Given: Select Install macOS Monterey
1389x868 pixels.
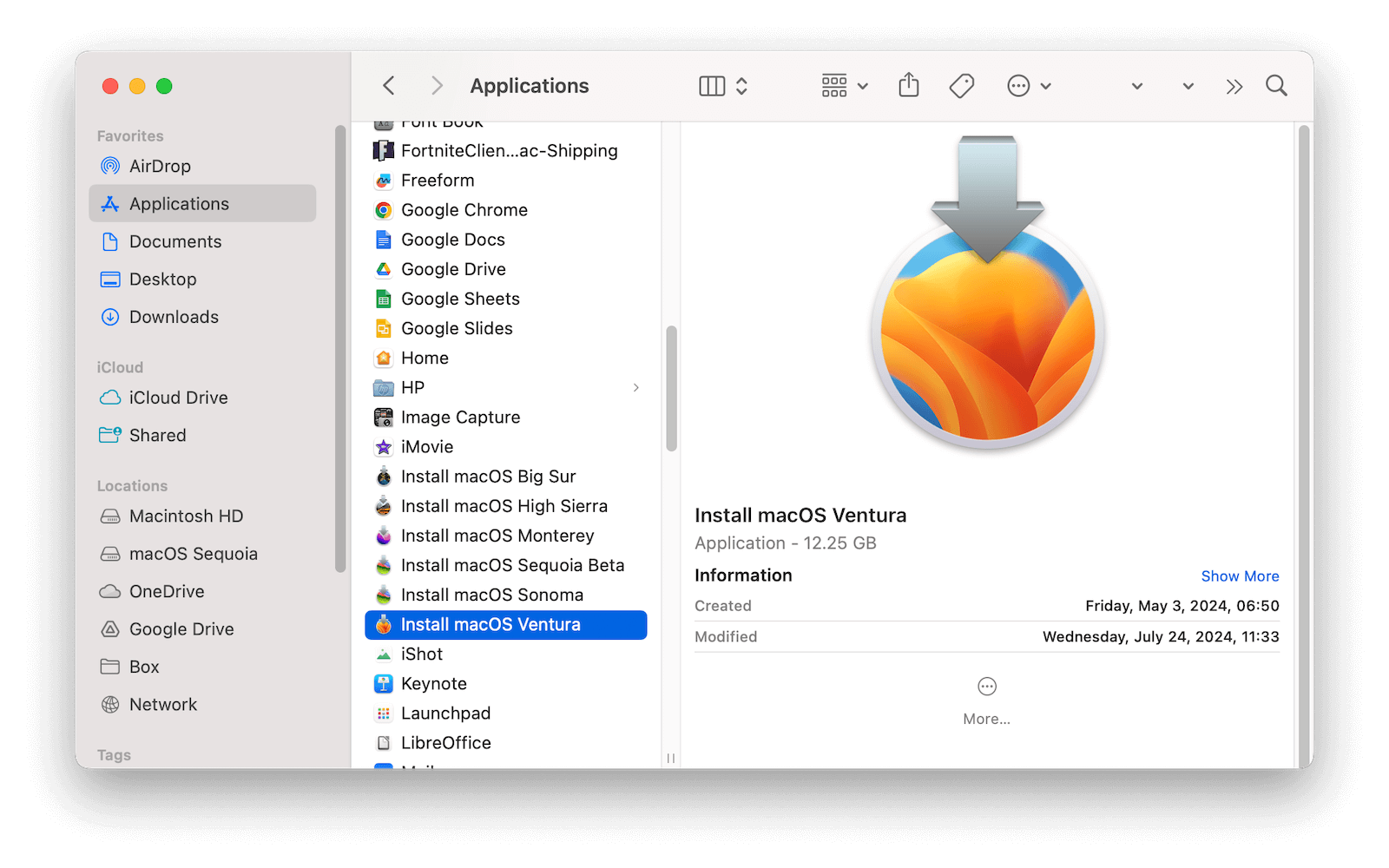Looking at the screenshot, I should (x=506, y=536).
